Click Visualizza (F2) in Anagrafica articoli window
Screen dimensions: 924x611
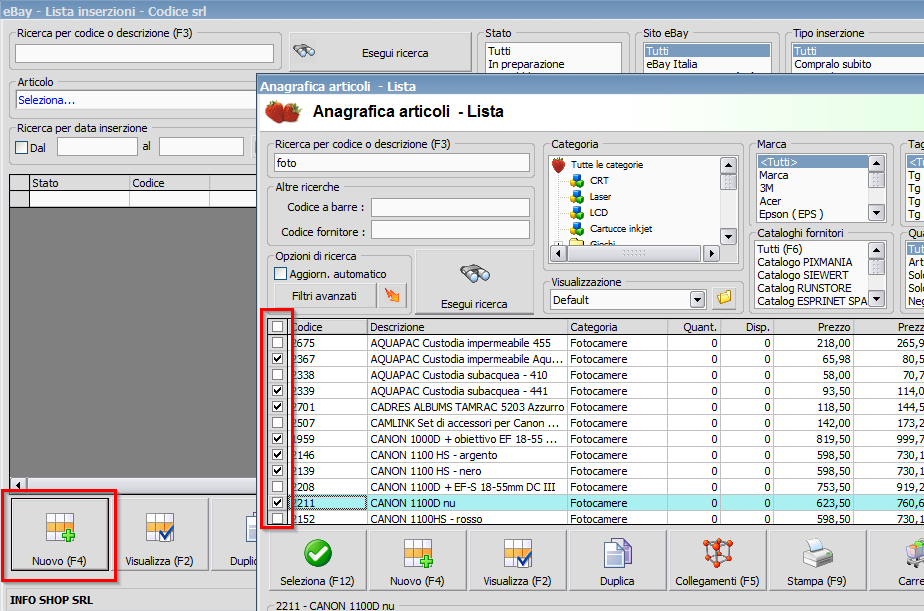517,560
